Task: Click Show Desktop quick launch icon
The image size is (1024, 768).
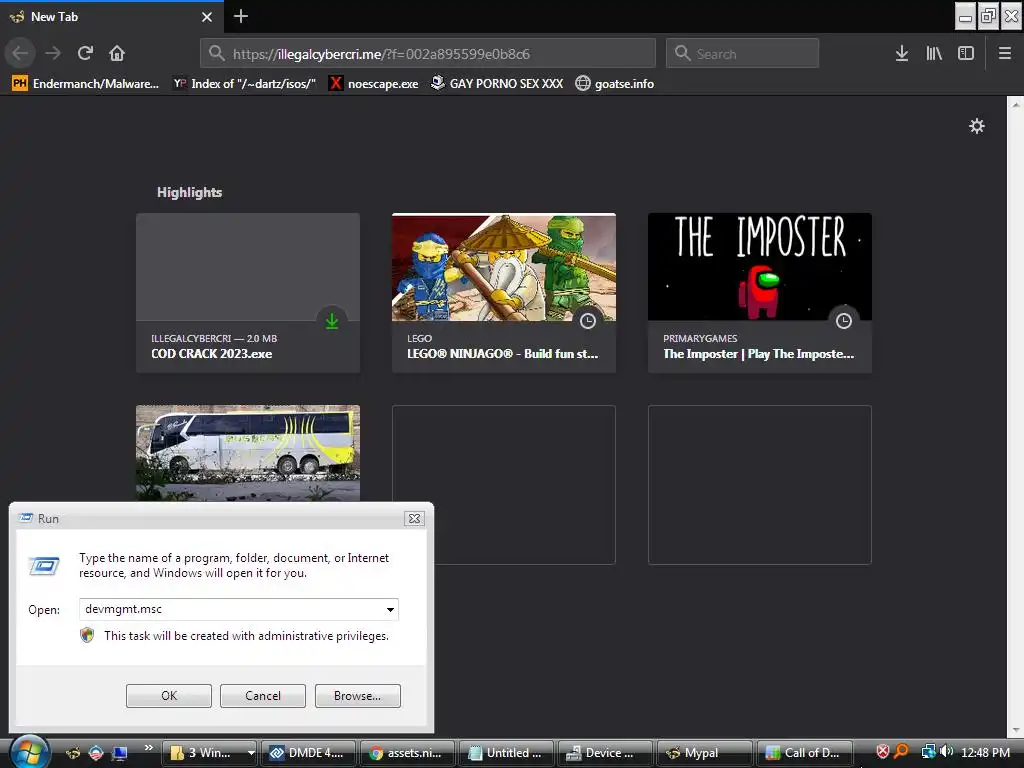Action: (x=120, y=752)
